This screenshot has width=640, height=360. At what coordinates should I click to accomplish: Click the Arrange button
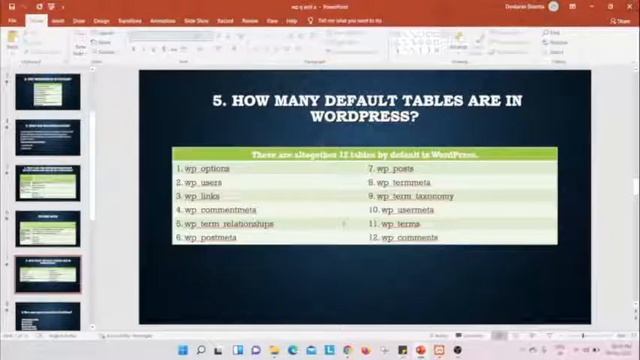[458, 42]
